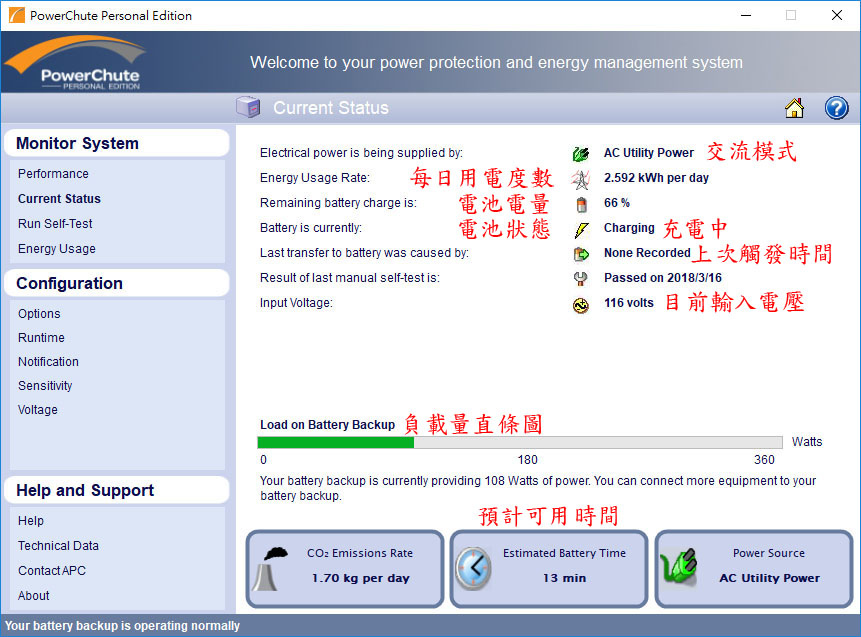Click the self-test result stethoscope icon
861x637 pixels.
580,279
